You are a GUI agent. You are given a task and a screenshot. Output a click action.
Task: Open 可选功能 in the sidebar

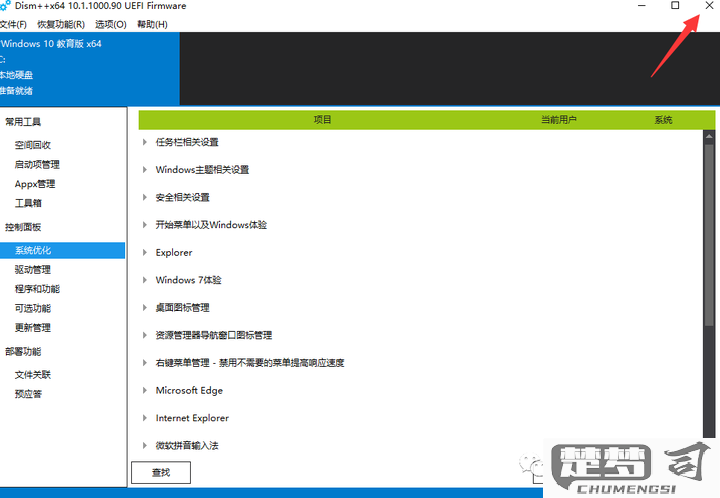[x=33, y=308]
